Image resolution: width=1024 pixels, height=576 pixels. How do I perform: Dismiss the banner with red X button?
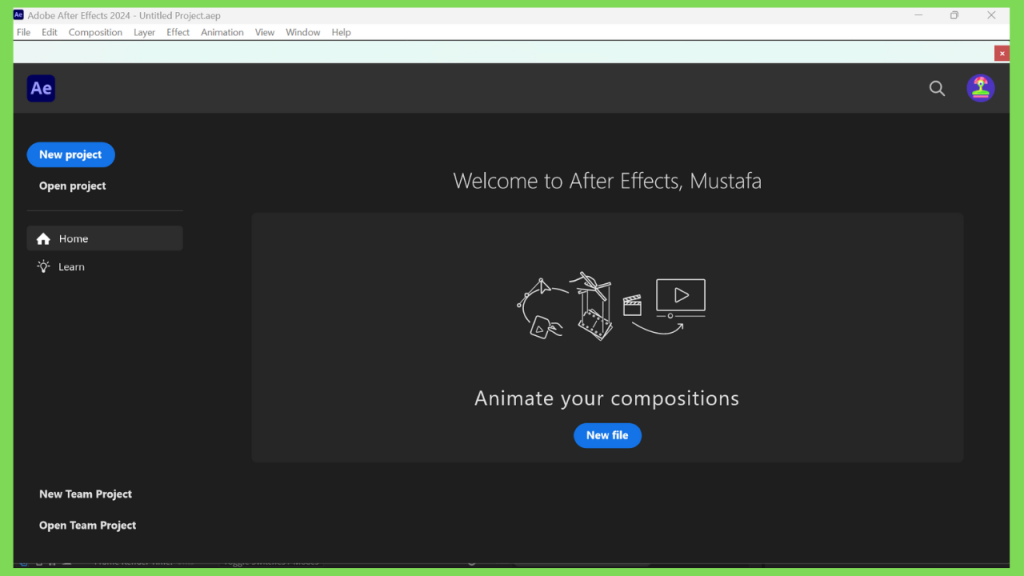[x=1002, y=54]
